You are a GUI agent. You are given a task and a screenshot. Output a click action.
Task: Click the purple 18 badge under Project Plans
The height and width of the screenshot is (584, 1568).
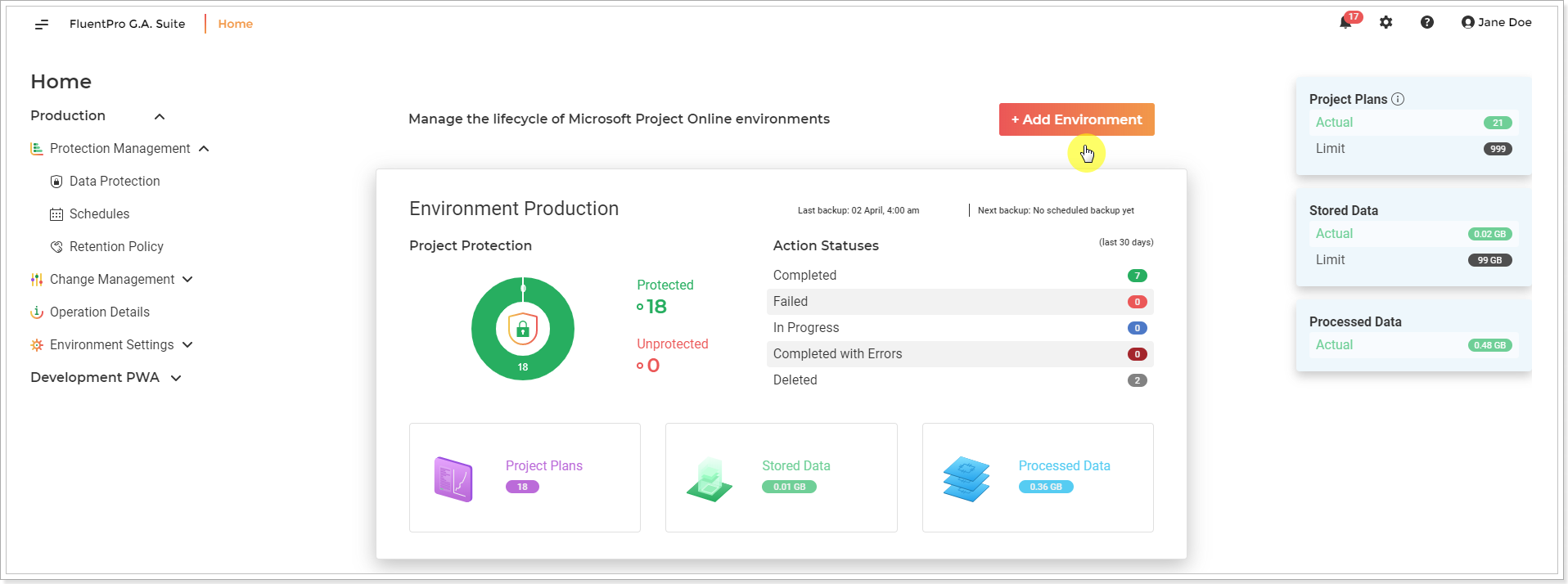[522, 487]
